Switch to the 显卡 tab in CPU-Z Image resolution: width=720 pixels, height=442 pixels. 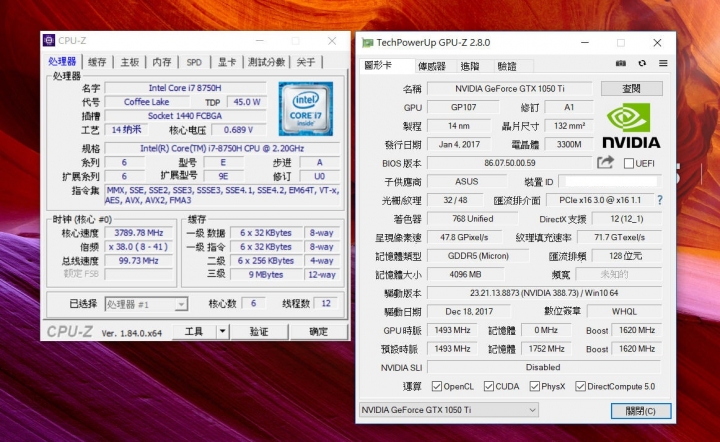(227, 62)
